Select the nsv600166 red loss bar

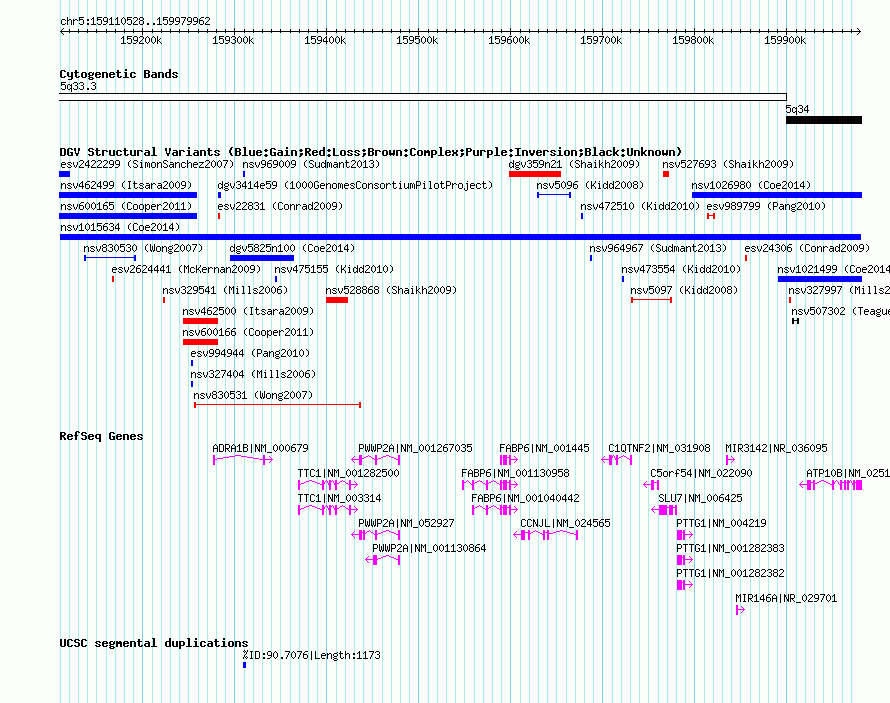click(x=200, y=342)
